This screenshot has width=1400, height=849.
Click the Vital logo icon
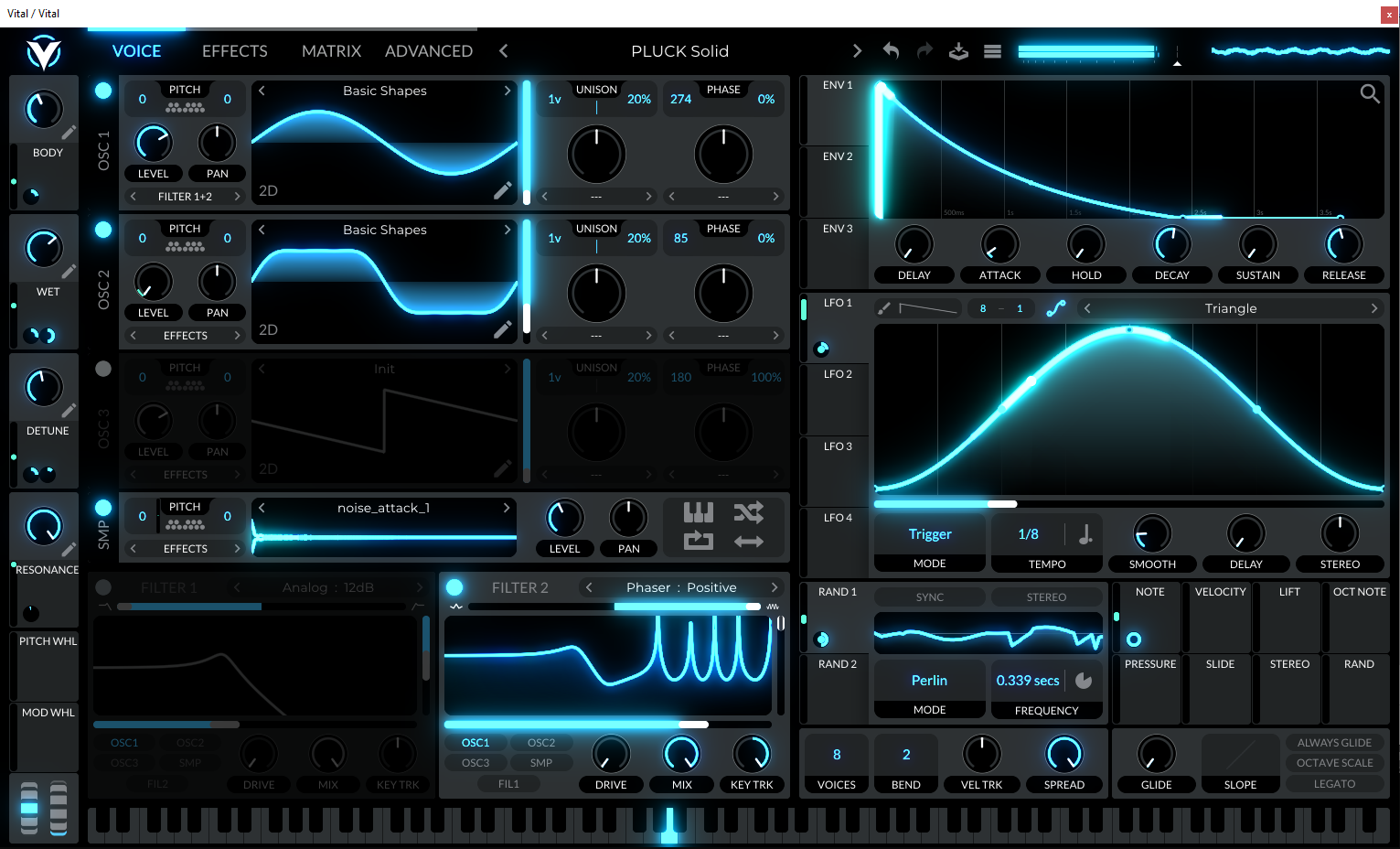[x=43, y=53]
